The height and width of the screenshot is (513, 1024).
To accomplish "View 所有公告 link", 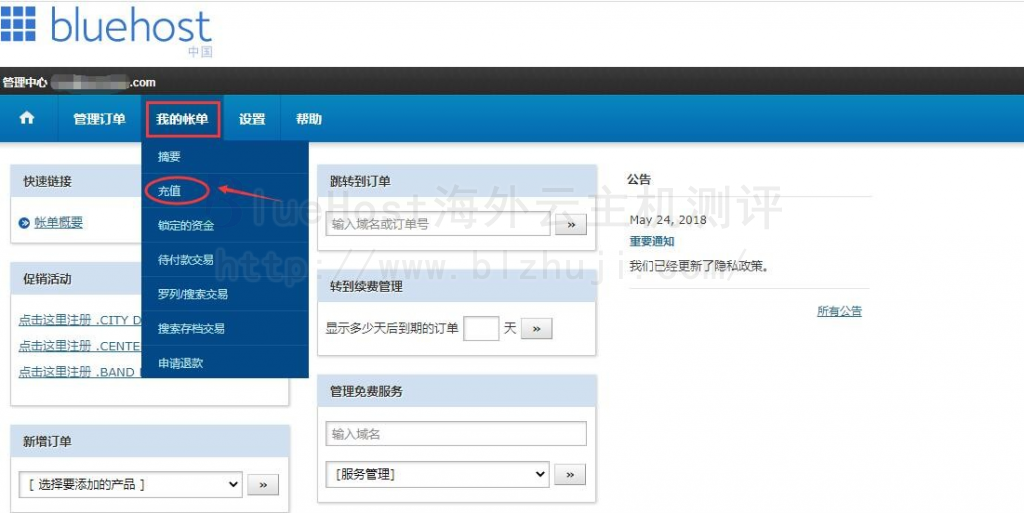I will (839, 311).
